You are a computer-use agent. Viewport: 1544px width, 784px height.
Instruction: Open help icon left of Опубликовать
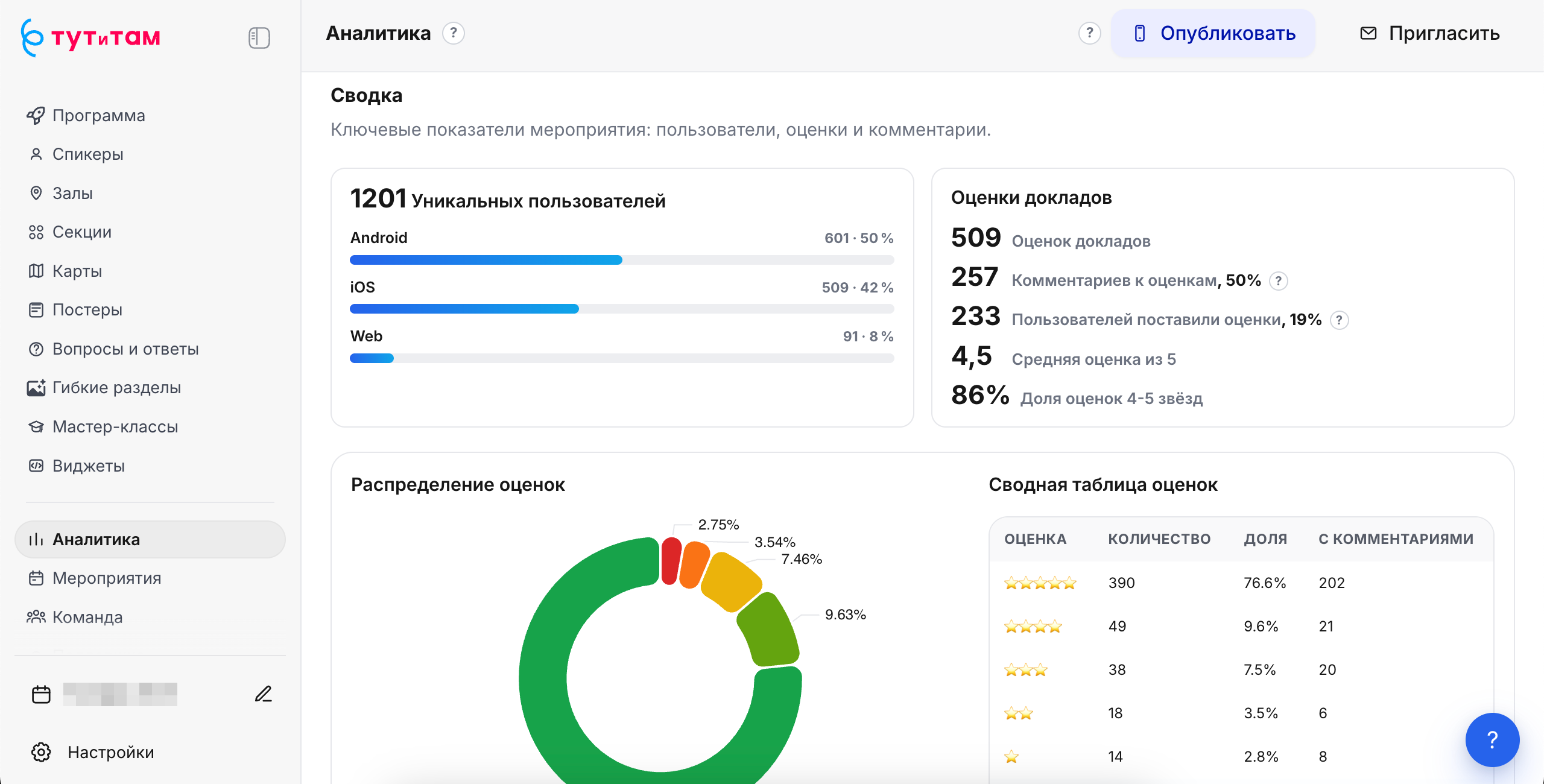coord(1090,33)
